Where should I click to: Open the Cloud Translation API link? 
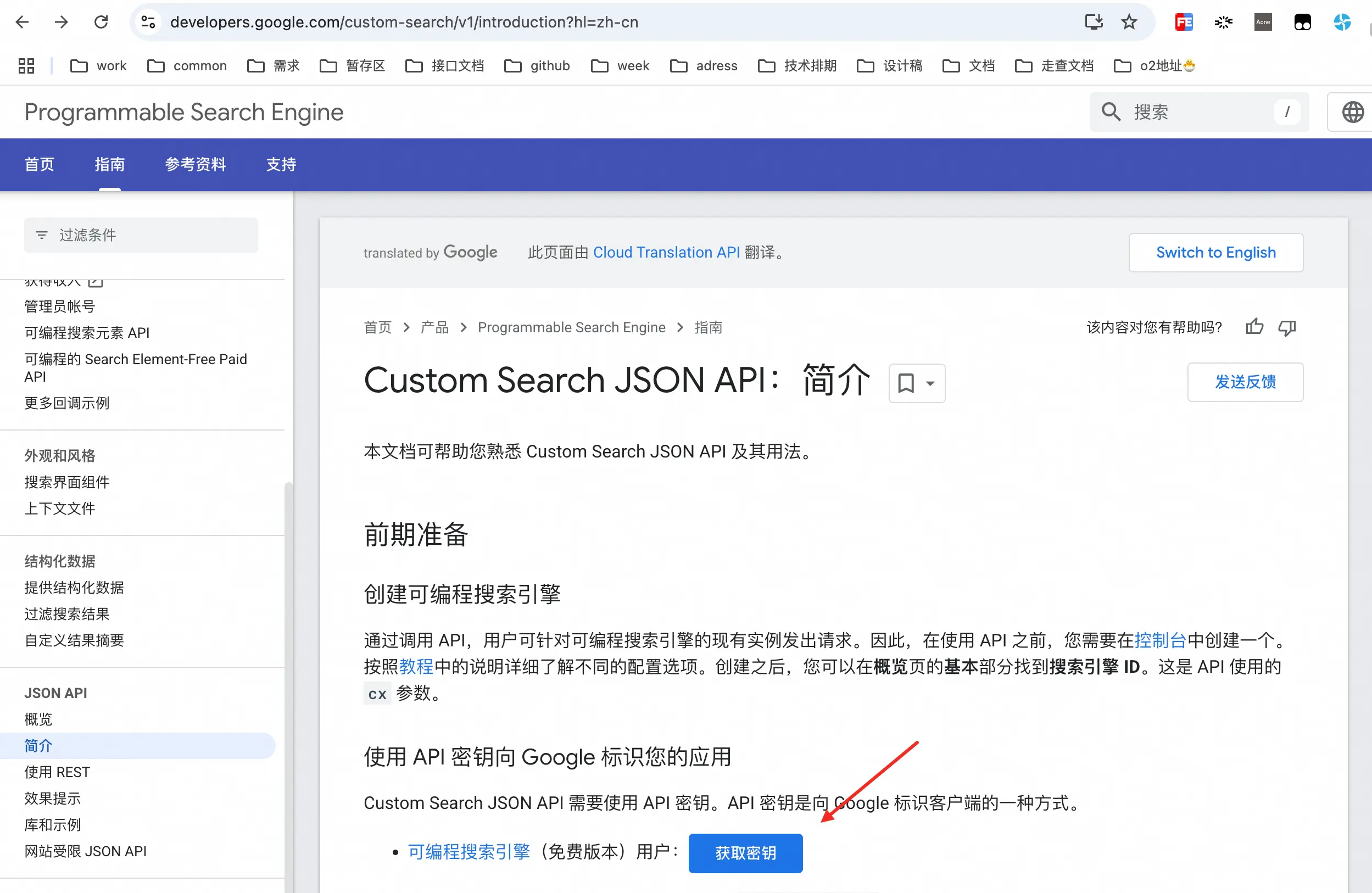point(666,252)
